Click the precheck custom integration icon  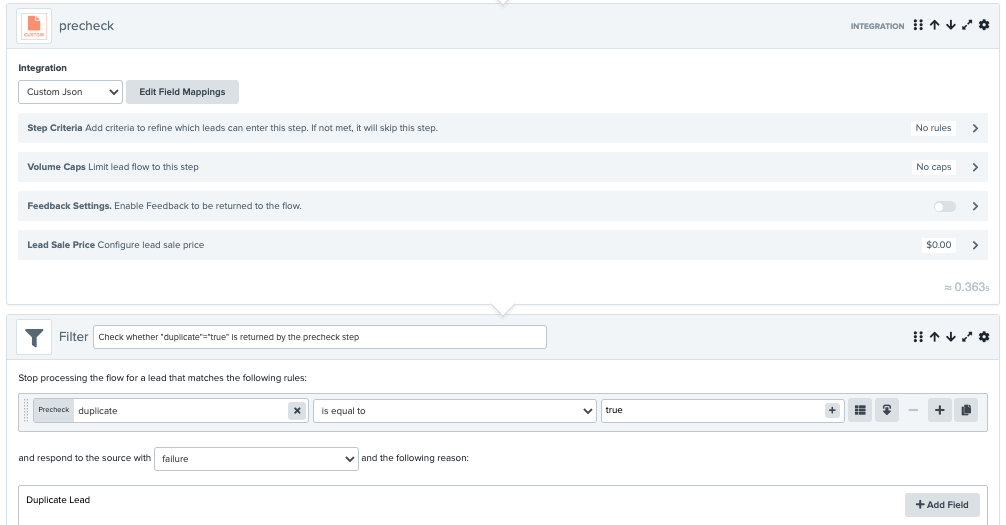[x=34, y=26]
